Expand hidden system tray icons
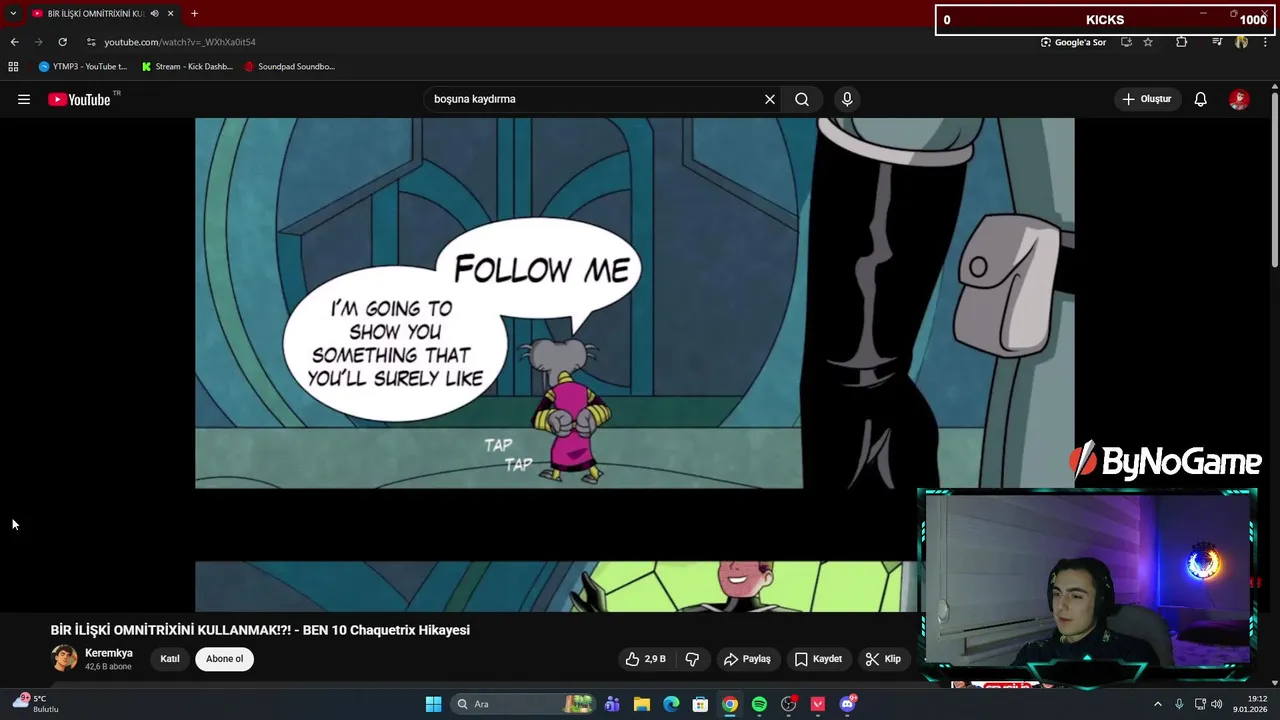 click(1158, 704)
